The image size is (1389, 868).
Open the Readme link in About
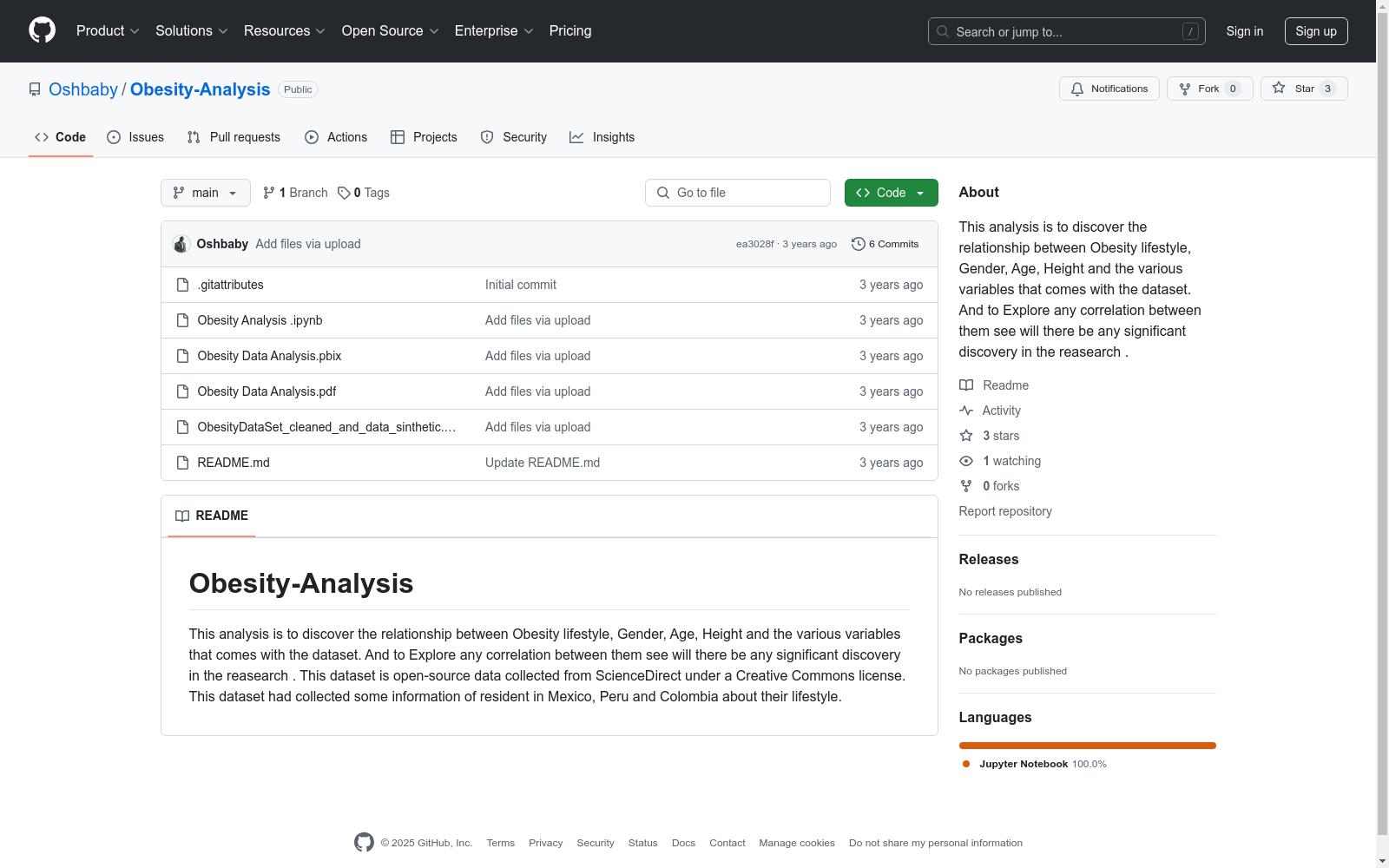(994, 385)
